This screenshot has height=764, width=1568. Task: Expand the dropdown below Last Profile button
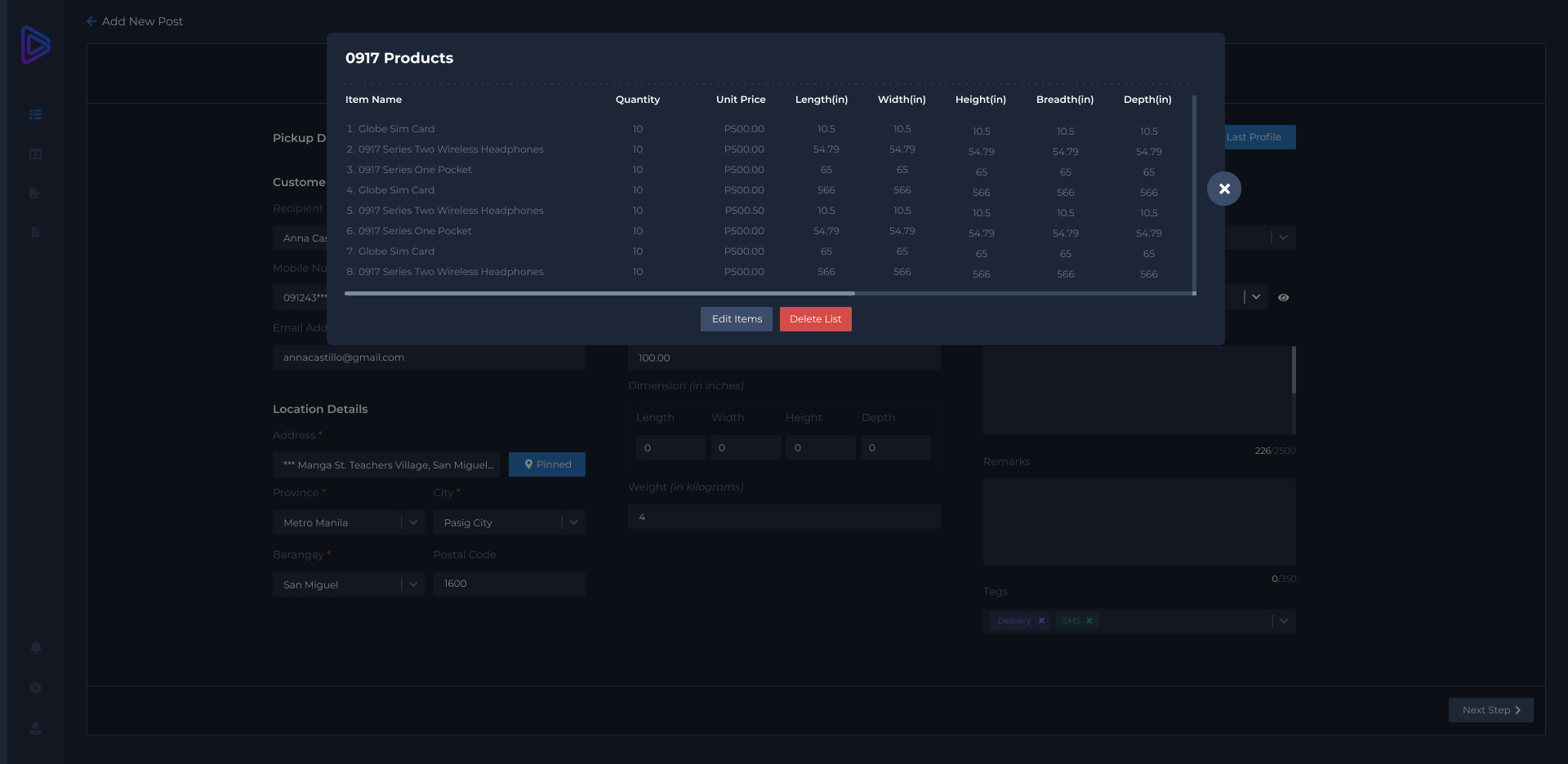coord(1283,238)
